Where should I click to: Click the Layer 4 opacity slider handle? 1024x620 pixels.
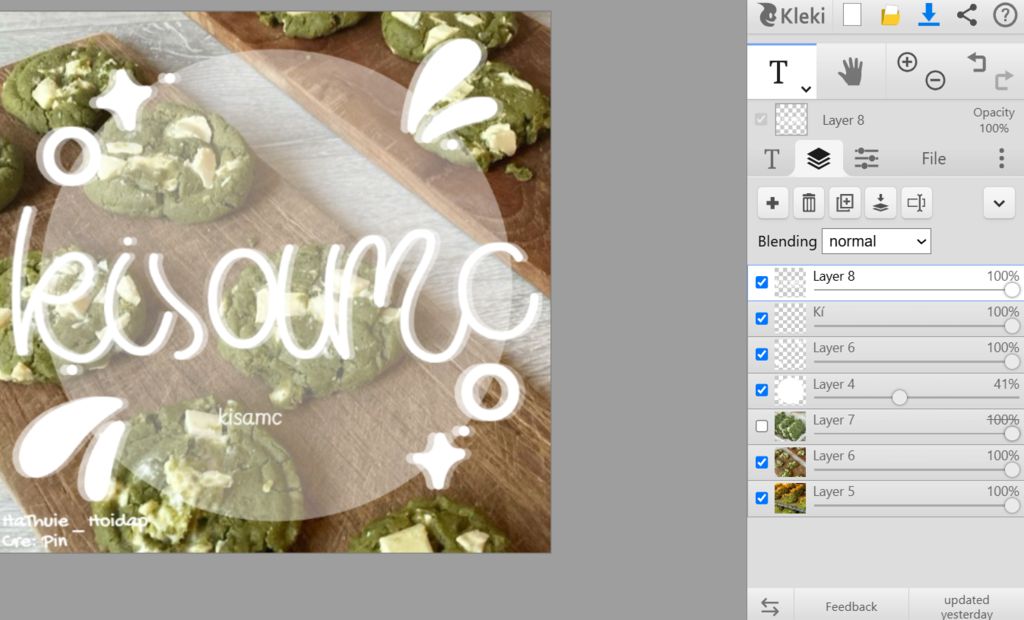coord(899,398)
